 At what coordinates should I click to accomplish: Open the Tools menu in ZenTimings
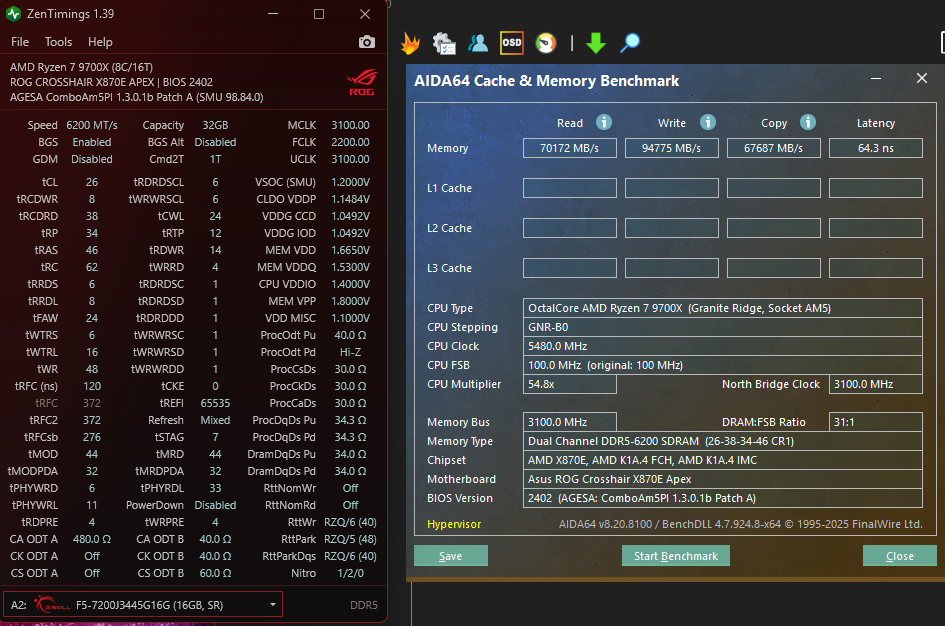click(x=58, y=42)
